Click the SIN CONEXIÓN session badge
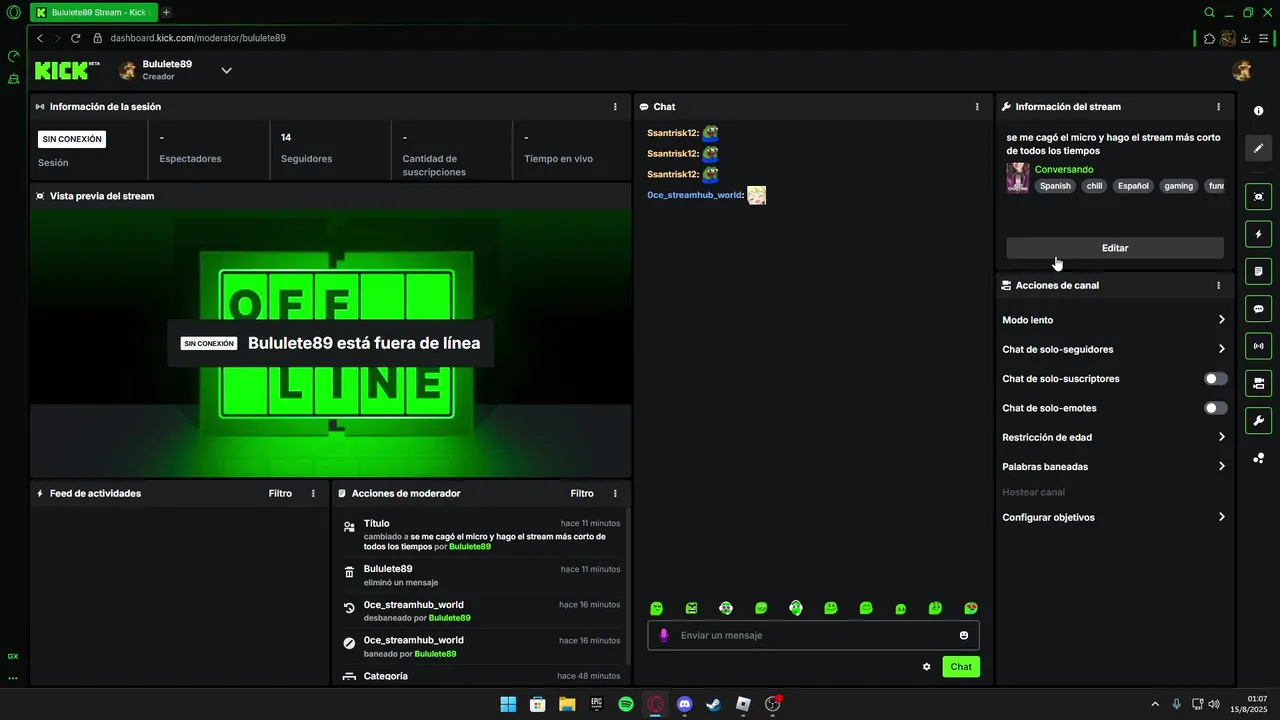Viewport: 1280px width, 720px height. click(71, 139)
